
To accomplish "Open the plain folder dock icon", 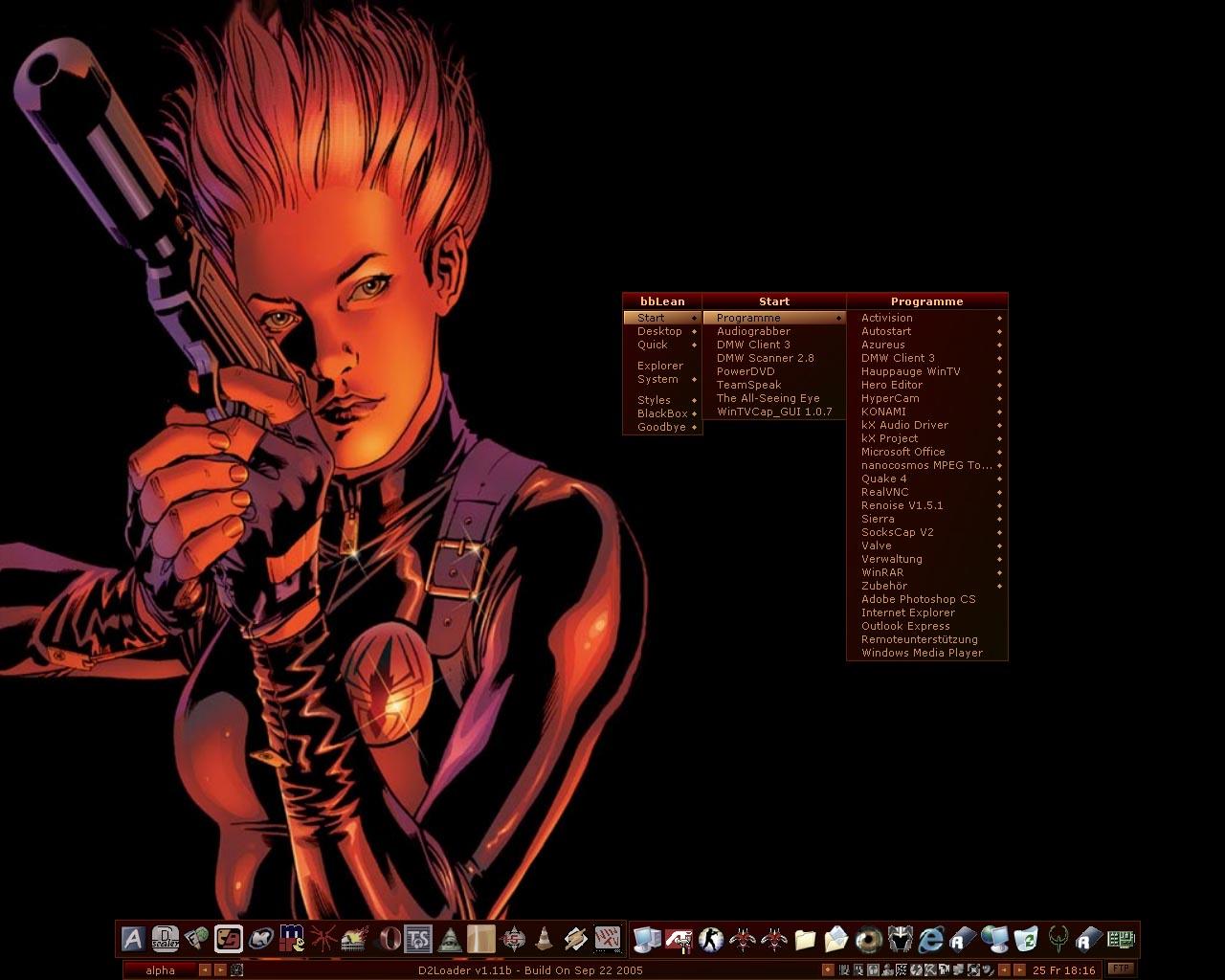I will [x=805, y=940].
